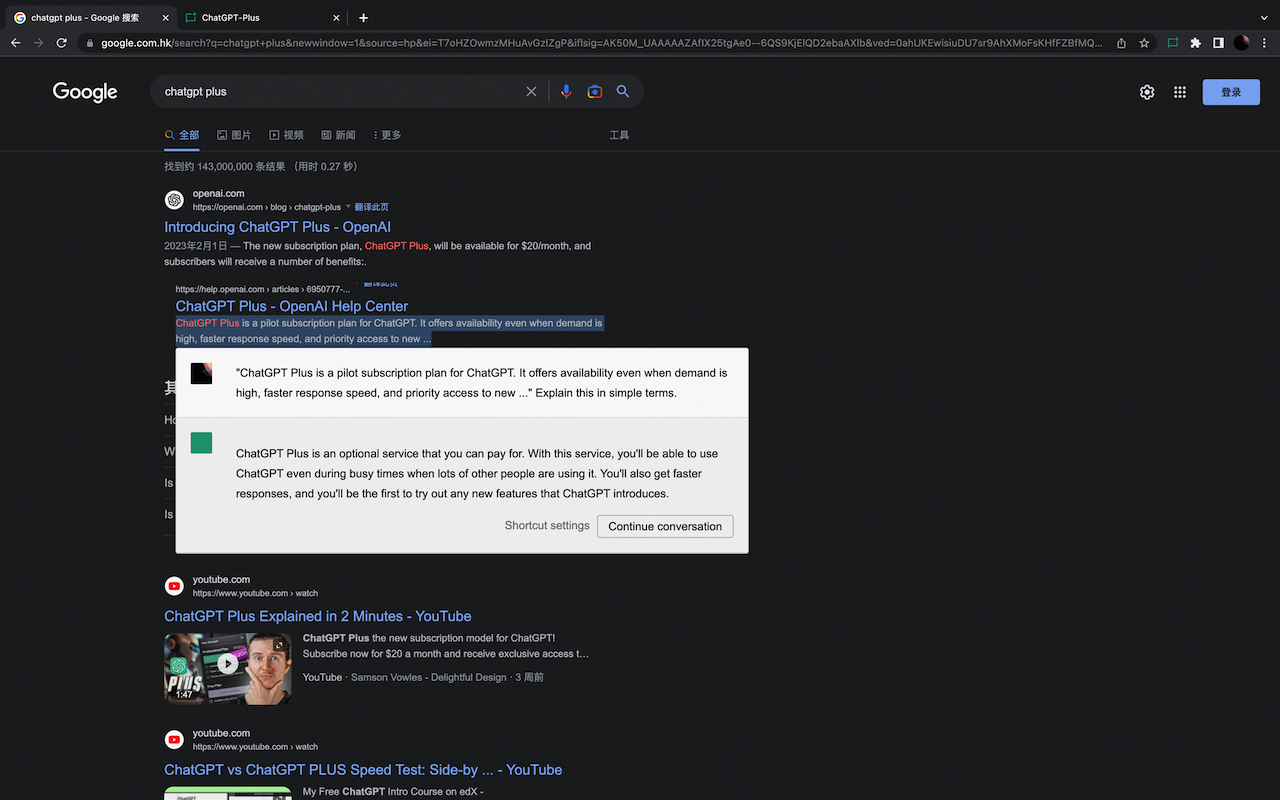Clear the search box with the X

click(531, 91)
